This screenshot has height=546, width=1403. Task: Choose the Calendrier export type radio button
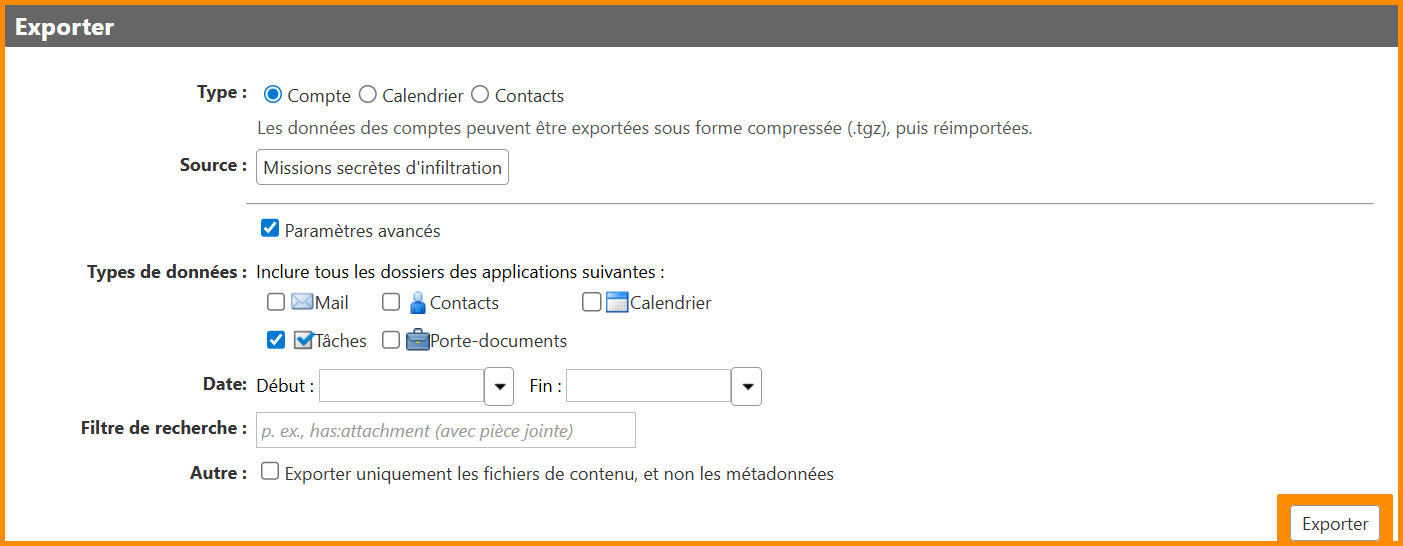tap(368, 95)
